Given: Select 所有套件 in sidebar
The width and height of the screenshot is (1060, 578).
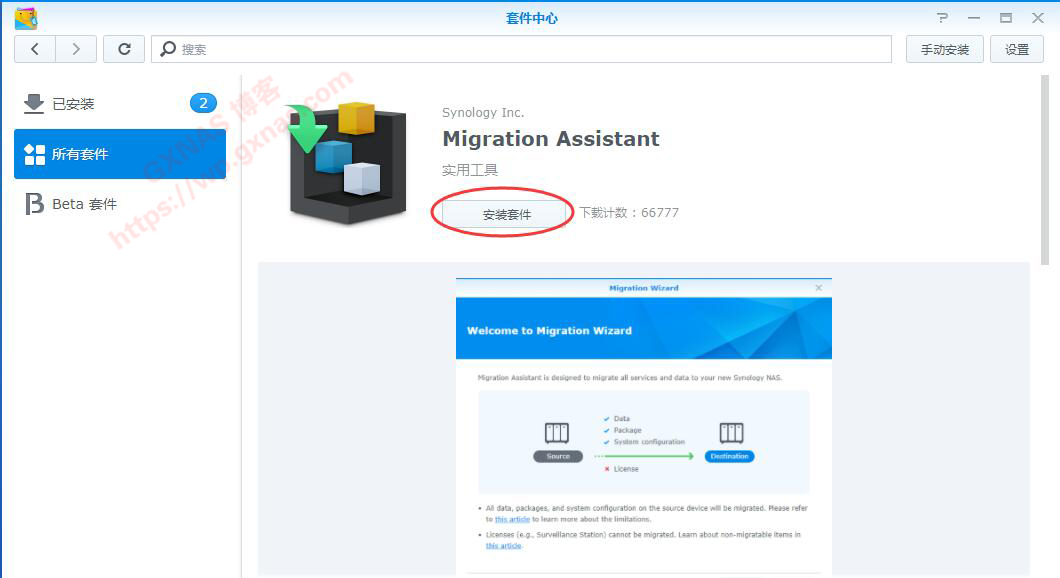Looking at the screenshot, I should [x=120, y=154].
